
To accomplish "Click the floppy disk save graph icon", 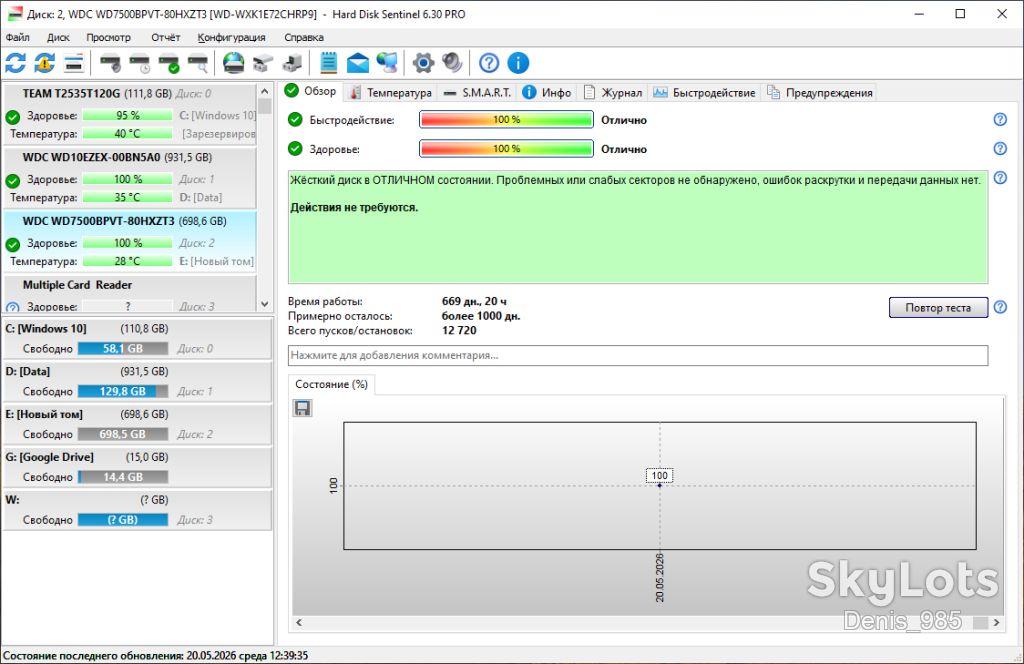I will pyautogui.click(x=302, y=408).
